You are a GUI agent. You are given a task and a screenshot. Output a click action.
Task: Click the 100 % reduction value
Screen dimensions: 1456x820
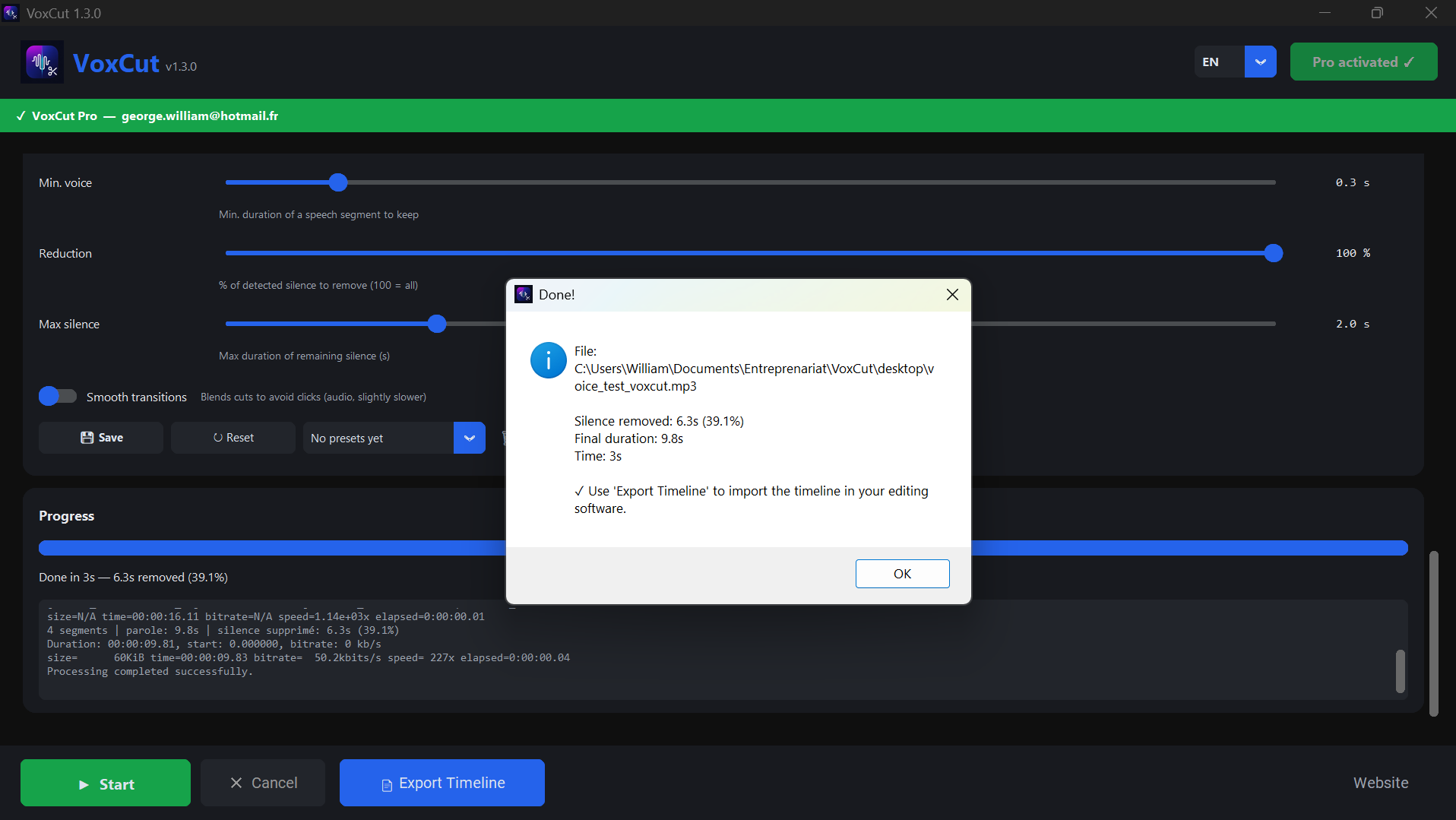click(1353, 253)
